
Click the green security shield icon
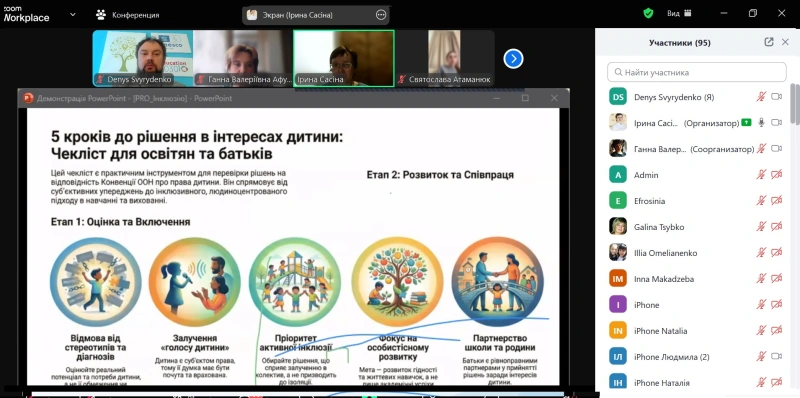(x=648, y=14)
